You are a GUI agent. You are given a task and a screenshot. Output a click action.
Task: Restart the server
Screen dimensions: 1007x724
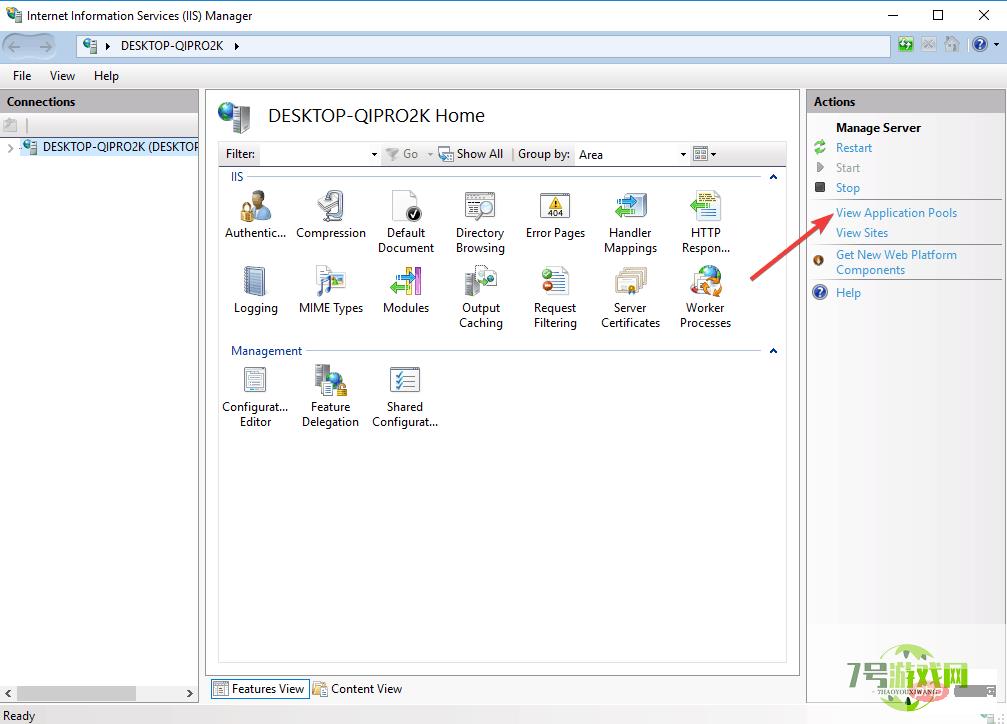(x=854, y=148)
